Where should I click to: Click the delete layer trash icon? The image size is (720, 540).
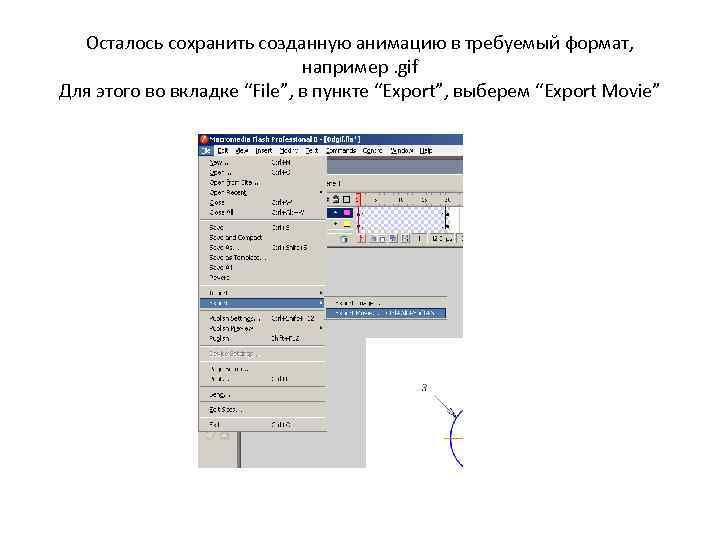point(344,239)
